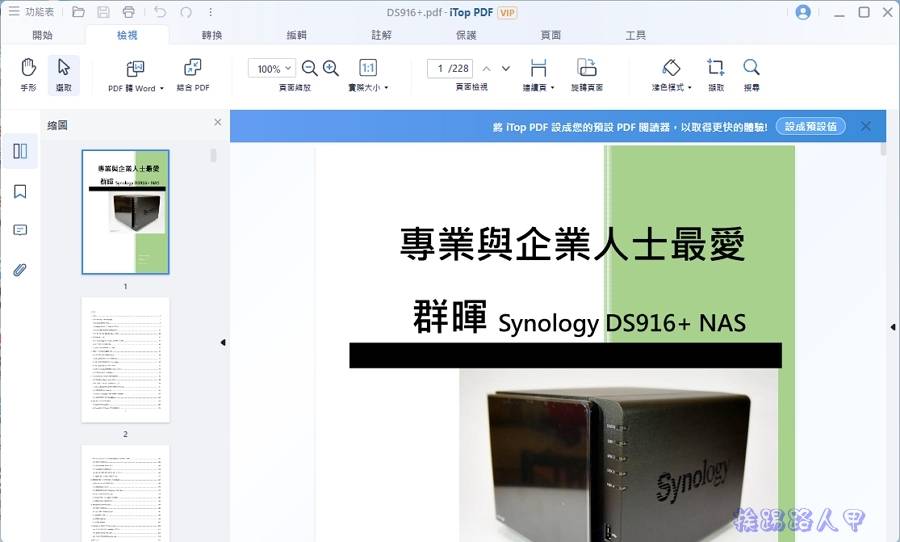Switch to the 開始 tab
900x542 pixels.
pos(42,35)
